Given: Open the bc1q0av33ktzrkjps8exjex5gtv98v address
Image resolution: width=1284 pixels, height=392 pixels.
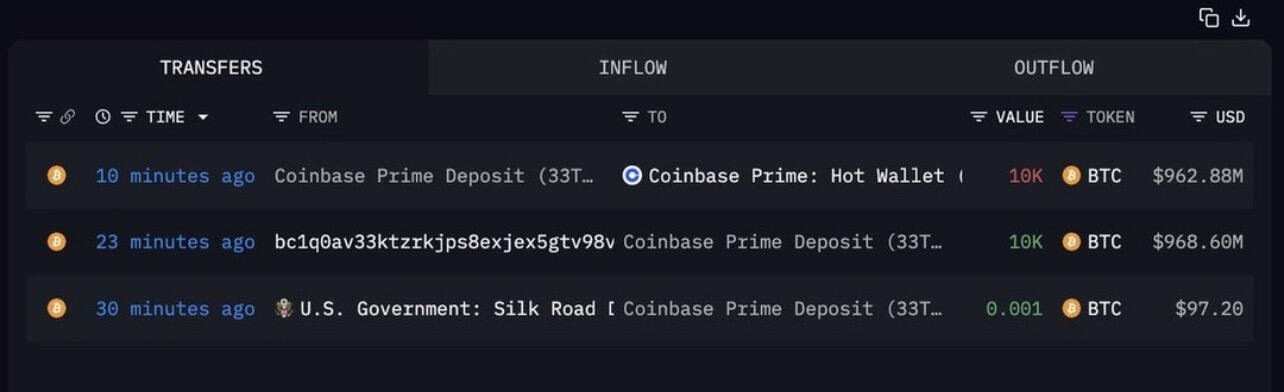Looking at the screenshot, I should (444, 242).
